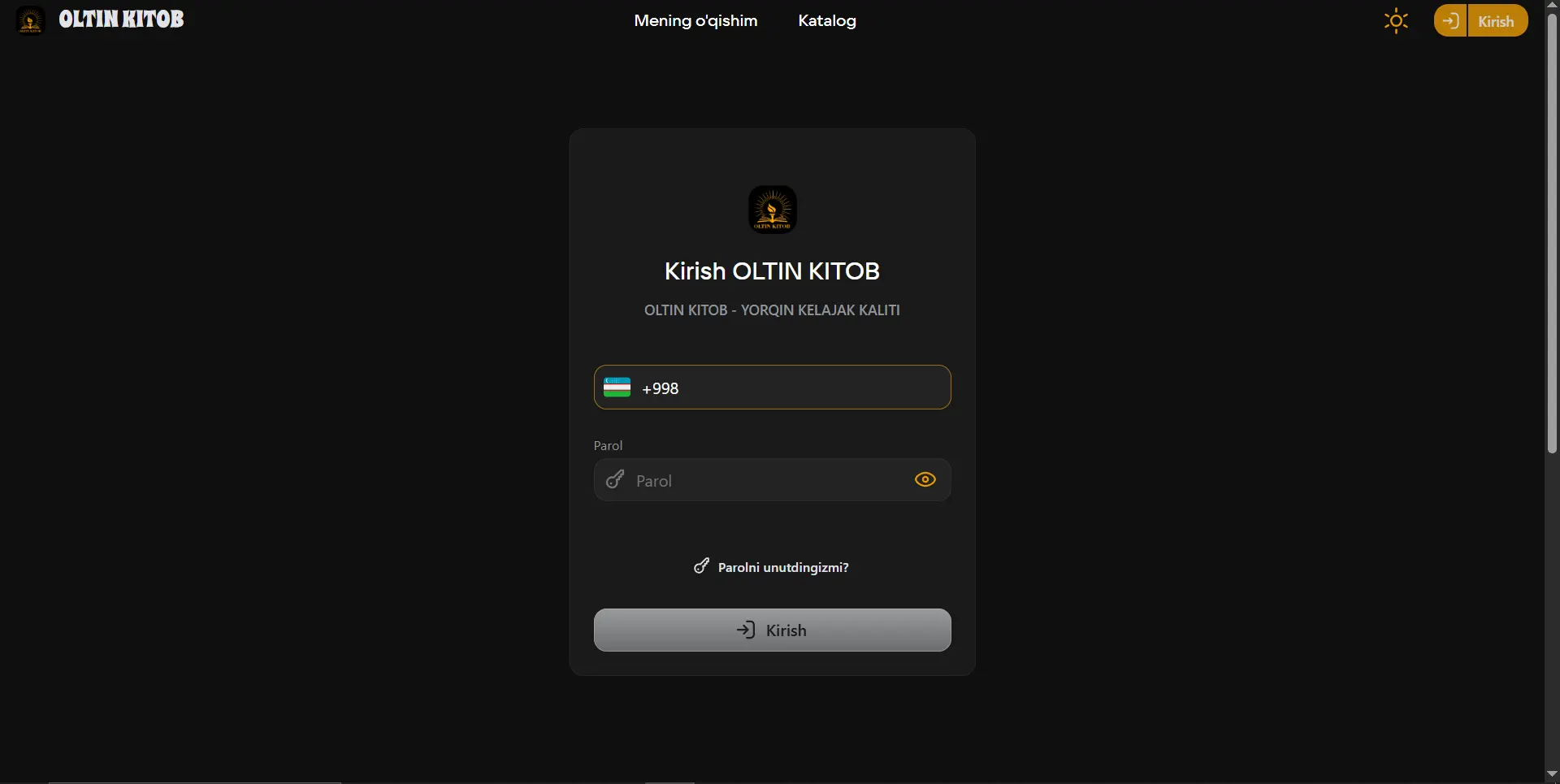Click the scrollbar up arrow

pos(1552,6)
